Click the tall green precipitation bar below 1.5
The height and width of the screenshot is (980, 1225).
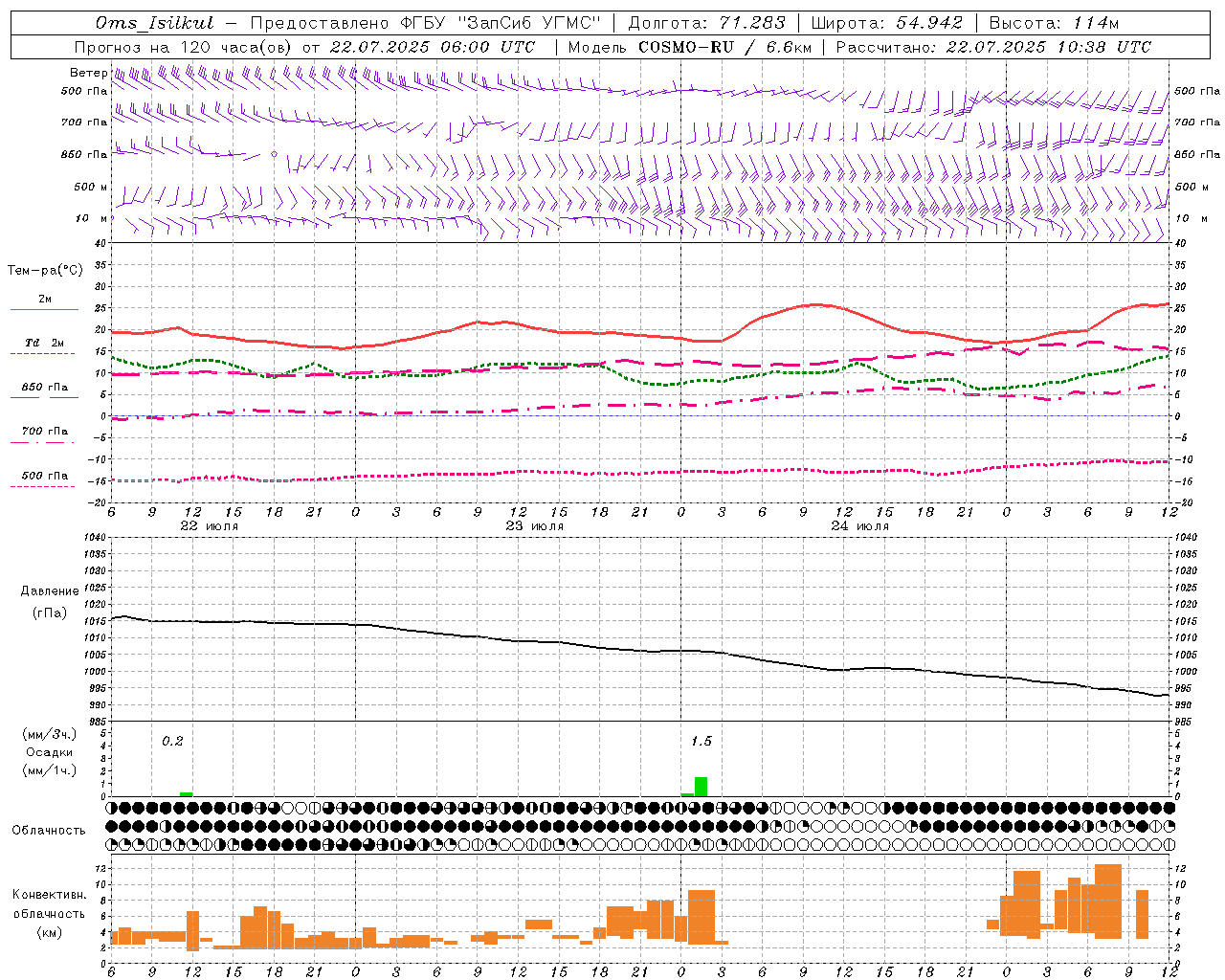click(701, 787)
